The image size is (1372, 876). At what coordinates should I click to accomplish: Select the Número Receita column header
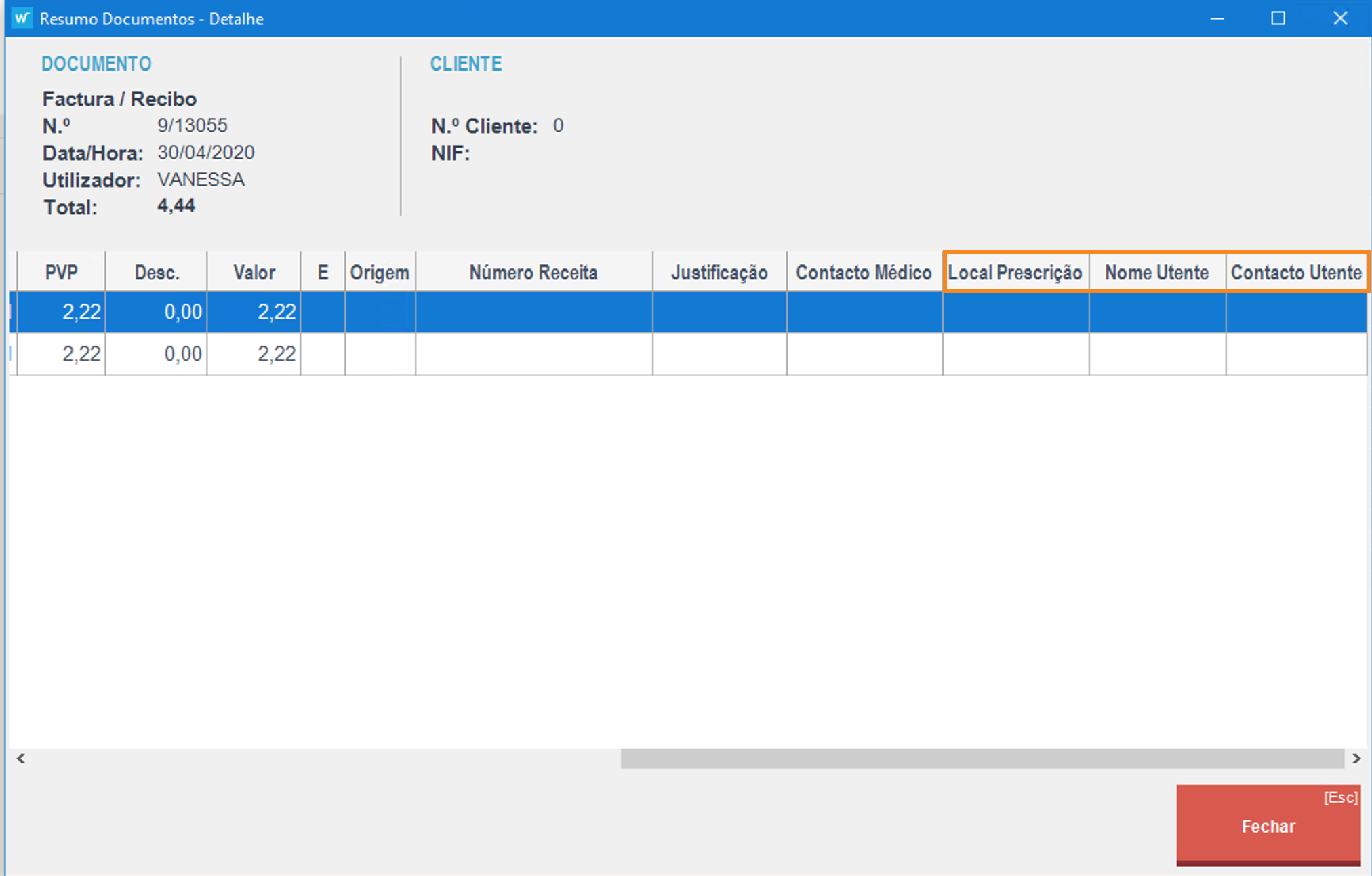[x=533, y=273]
